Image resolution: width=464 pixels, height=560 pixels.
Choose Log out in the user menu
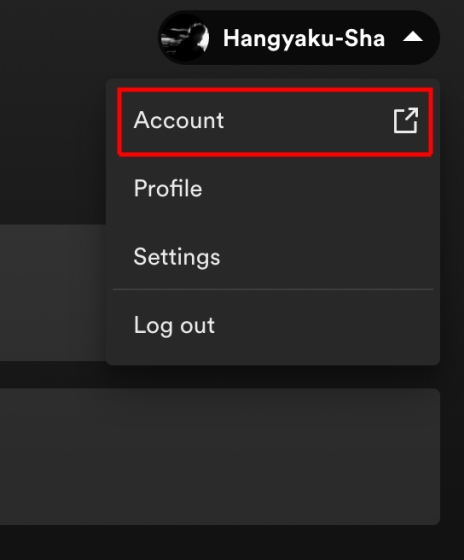(273, 325)
